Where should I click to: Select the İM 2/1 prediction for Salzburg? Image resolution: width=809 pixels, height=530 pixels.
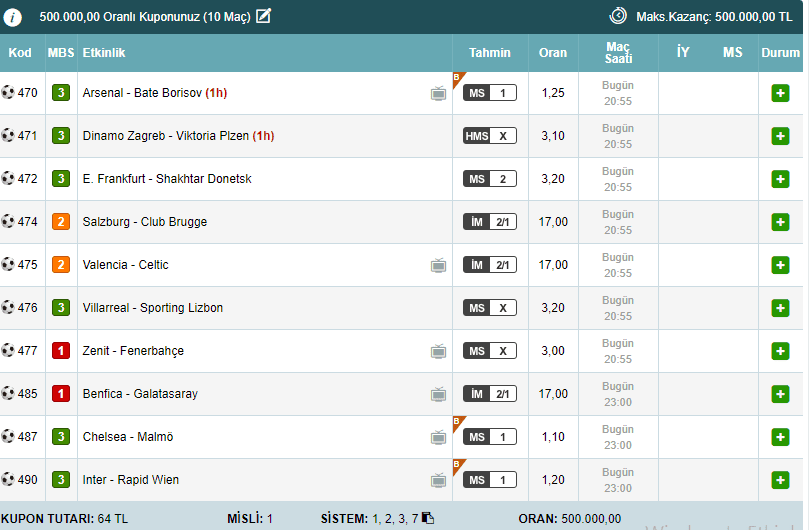pyautogui.click(x=490, y=222)
